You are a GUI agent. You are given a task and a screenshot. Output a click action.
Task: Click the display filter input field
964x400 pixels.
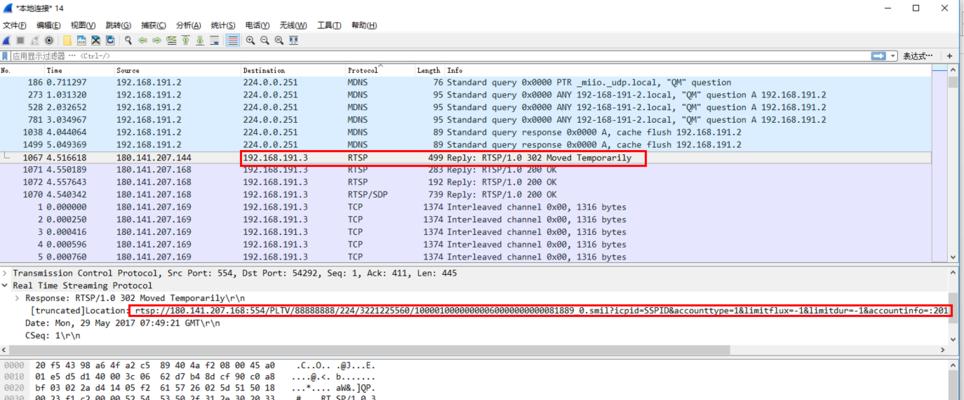pos(440,56)
